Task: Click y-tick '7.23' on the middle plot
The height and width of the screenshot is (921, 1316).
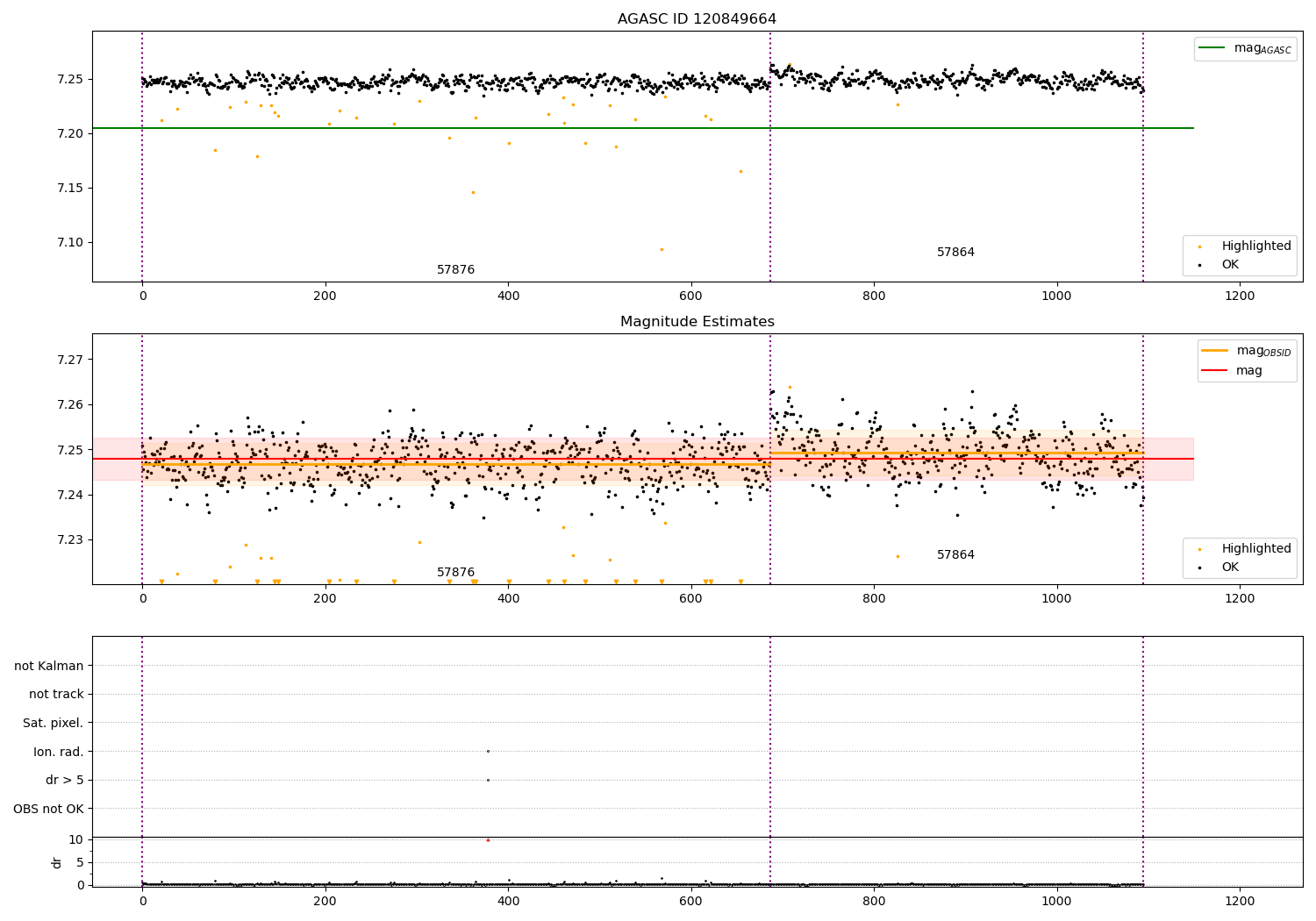Action: tap(70, 539)
